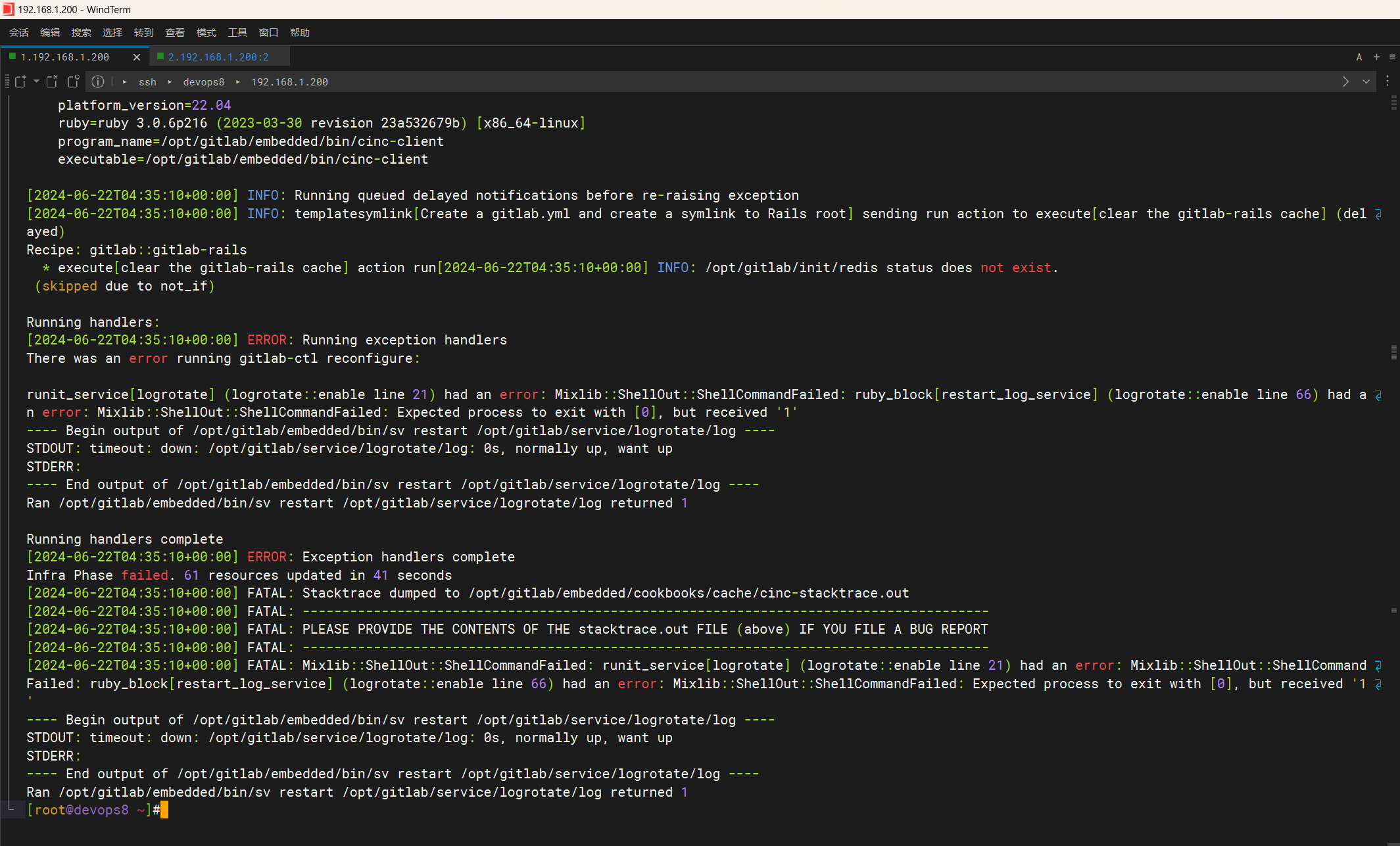Open the new session icon in the toolbar
Image resolution: width=1400 pixels, height=846 pixels.
(20, 82)
